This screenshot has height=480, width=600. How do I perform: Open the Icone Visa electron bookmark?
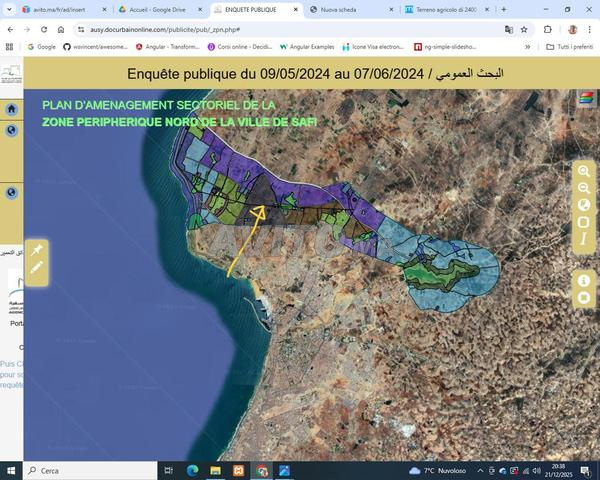click(373, 47)
